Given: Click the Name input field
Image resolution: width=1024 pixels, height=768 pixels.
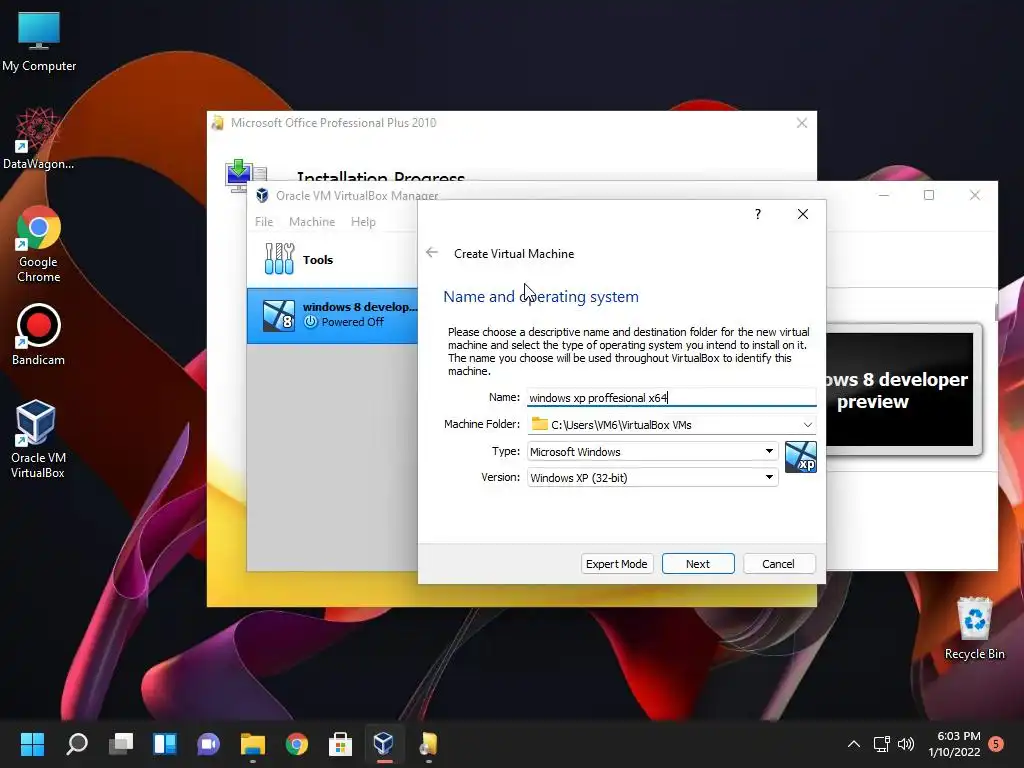Looking at the screenshot, I should tap(671, 398).
